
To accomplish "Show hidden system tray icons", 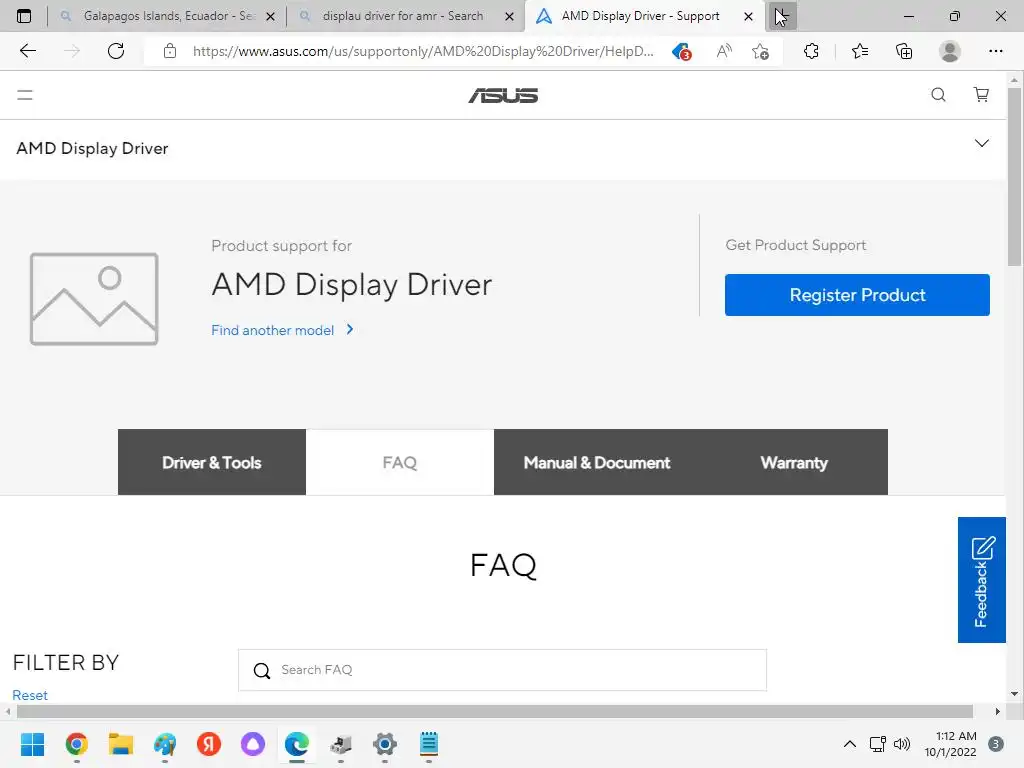I will [850, 744].
